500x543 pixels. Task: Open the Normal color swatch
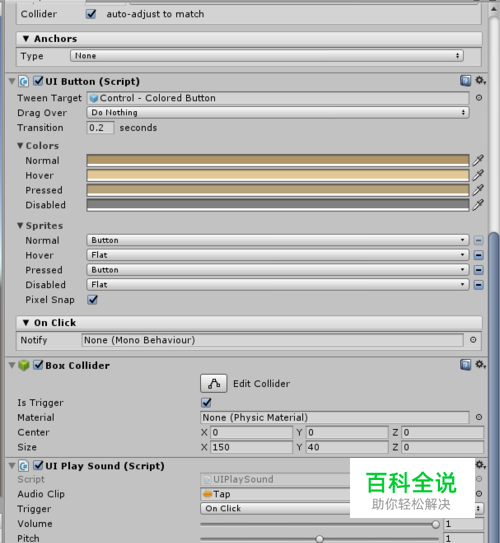coord(278,161)
